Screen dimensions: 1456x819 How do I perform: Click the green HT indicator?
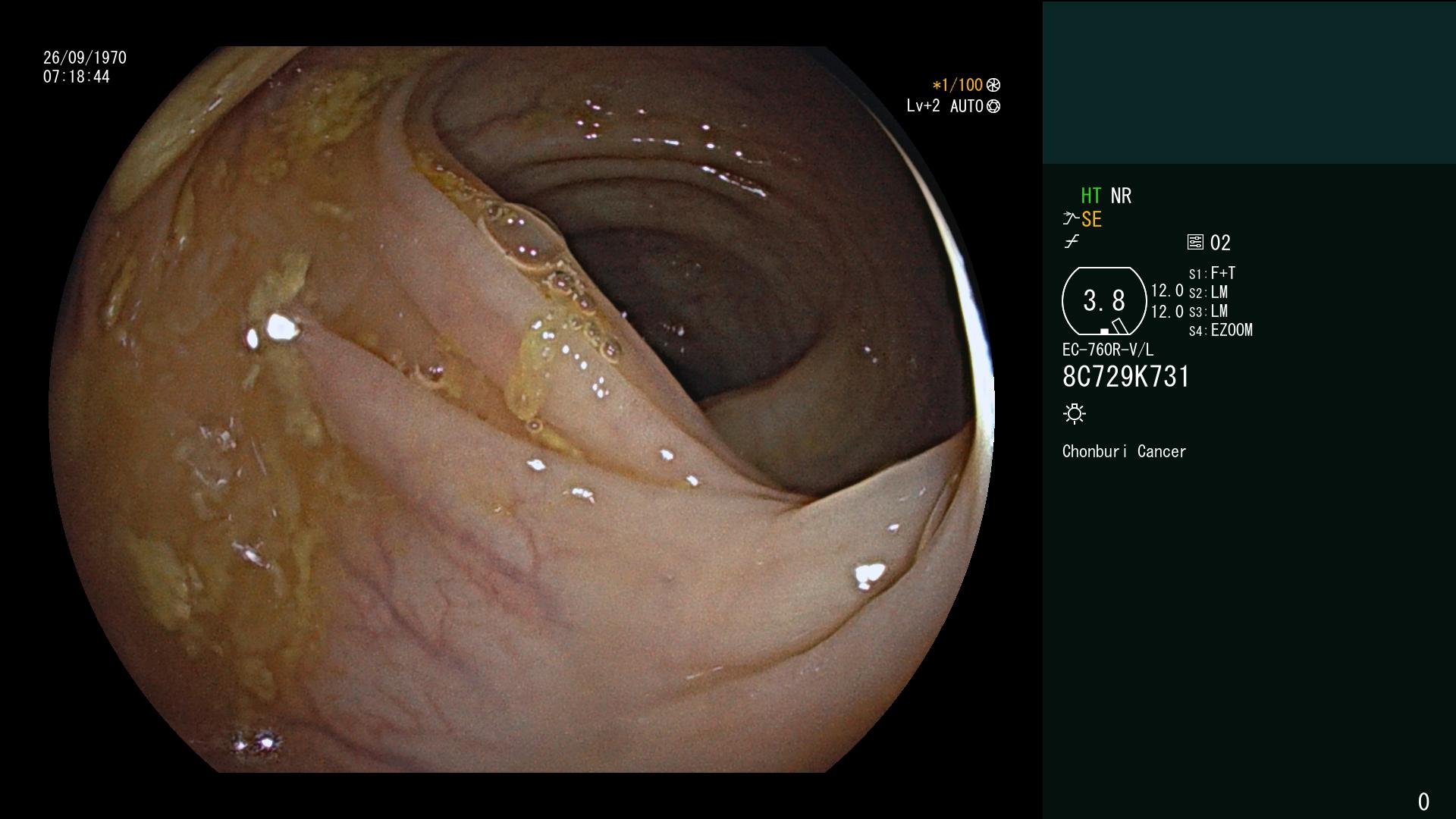1090,196
